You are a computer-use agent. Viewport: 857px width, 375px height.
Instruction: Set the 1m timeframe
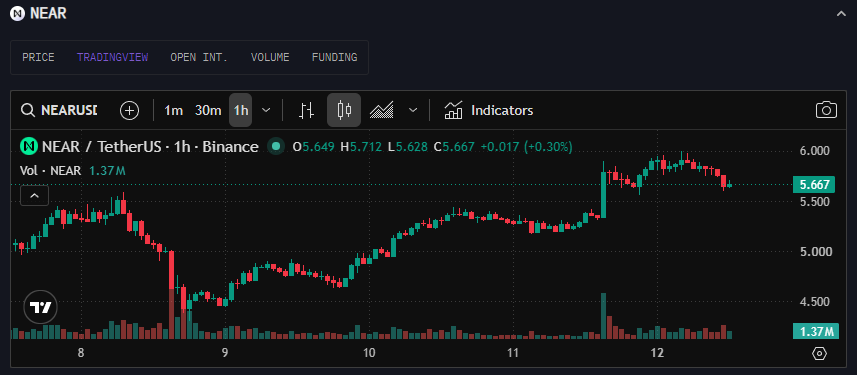(x=174, y=110)
